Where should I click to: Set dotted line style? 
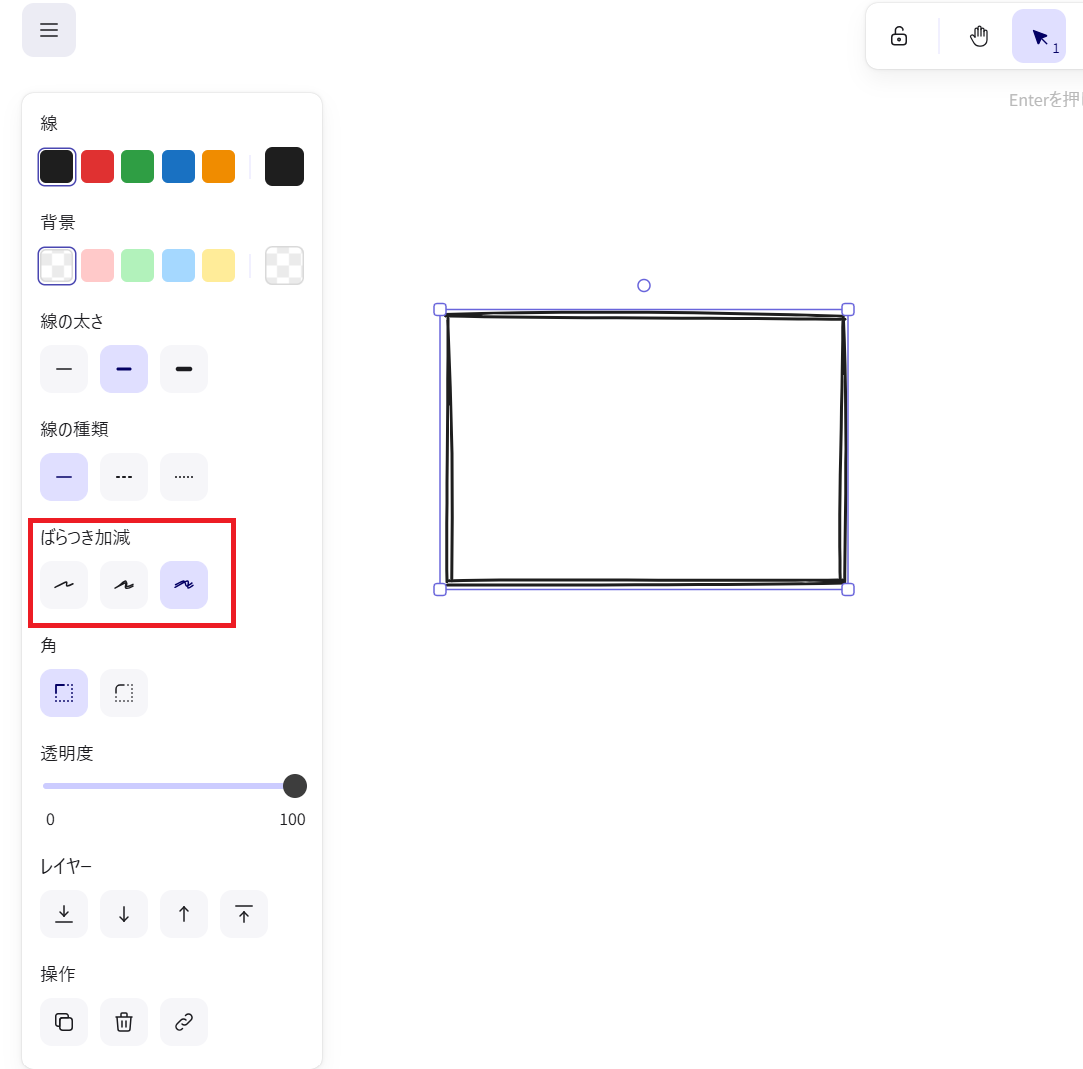[184, 477]
